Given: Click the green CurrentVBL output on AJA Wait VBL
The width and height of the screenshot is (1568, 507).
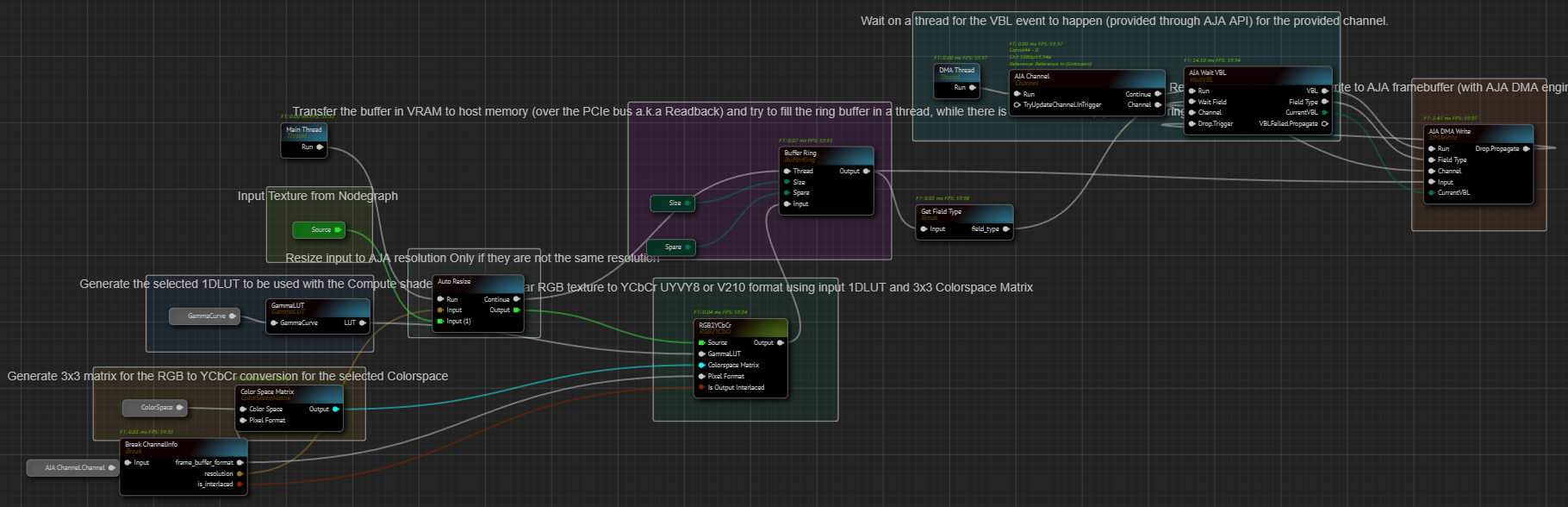Looking at the screenshot, I should point(1324,113).
